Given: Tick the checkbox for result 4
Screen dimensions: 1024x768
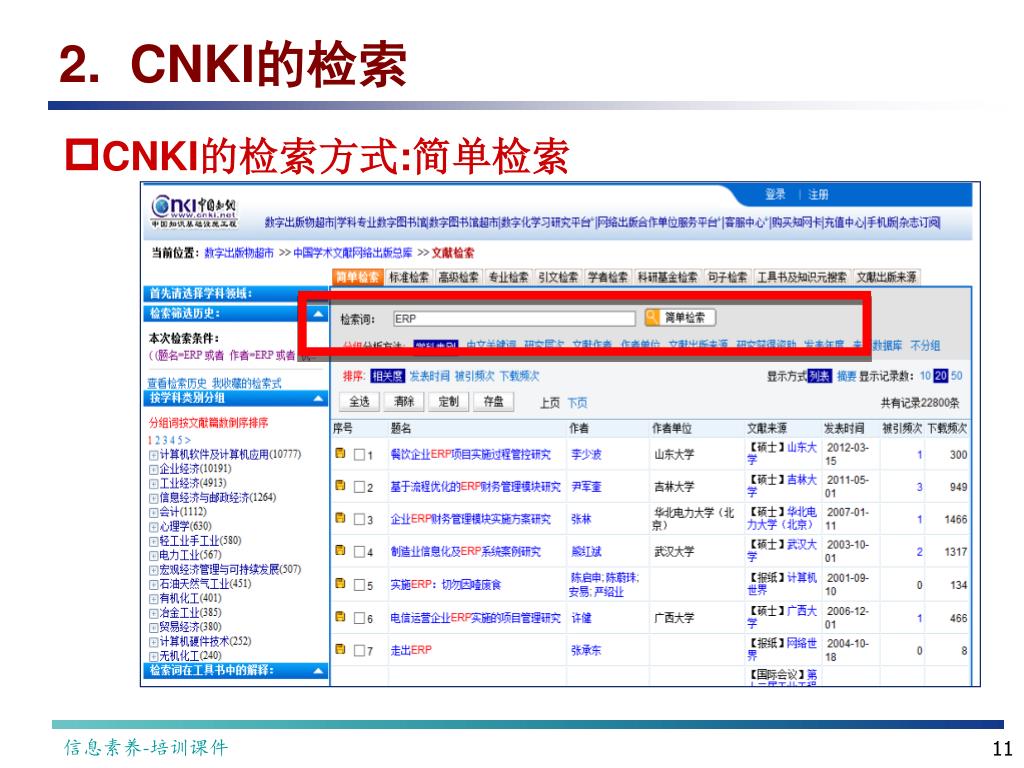Looking at the screenshot, I should point(359,552).
